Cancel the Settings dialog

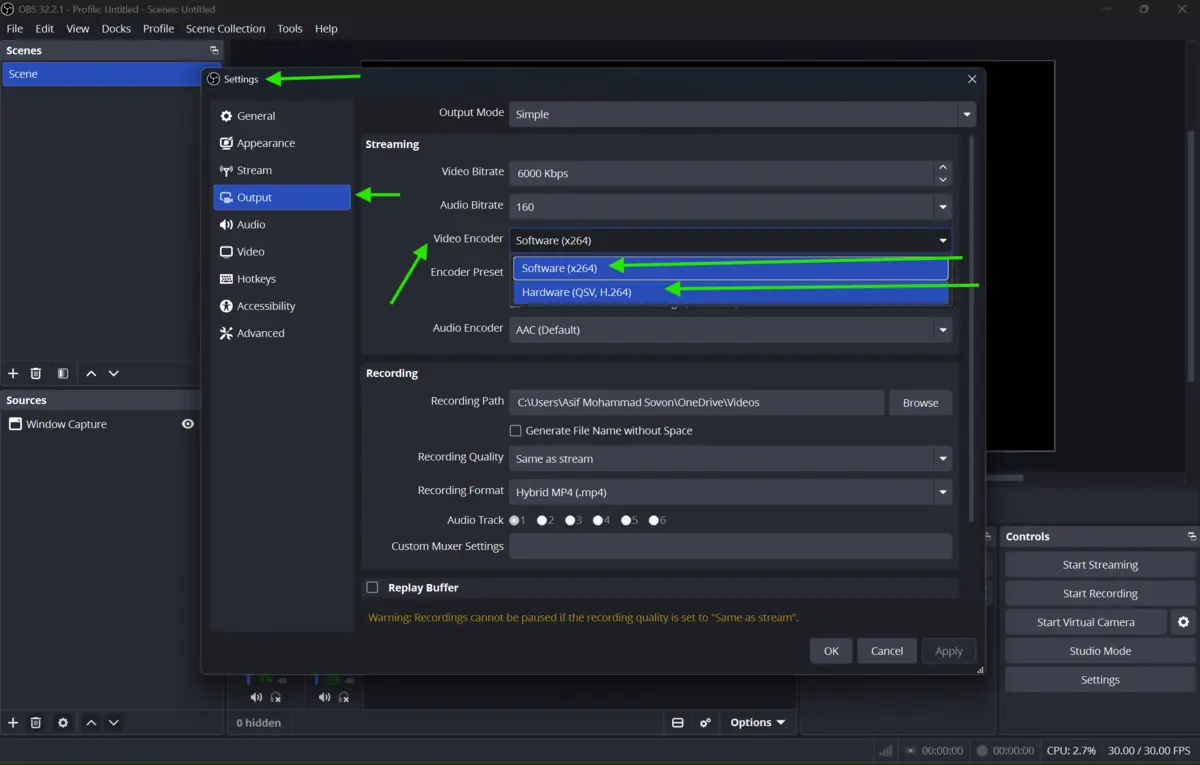click(887, 650)
